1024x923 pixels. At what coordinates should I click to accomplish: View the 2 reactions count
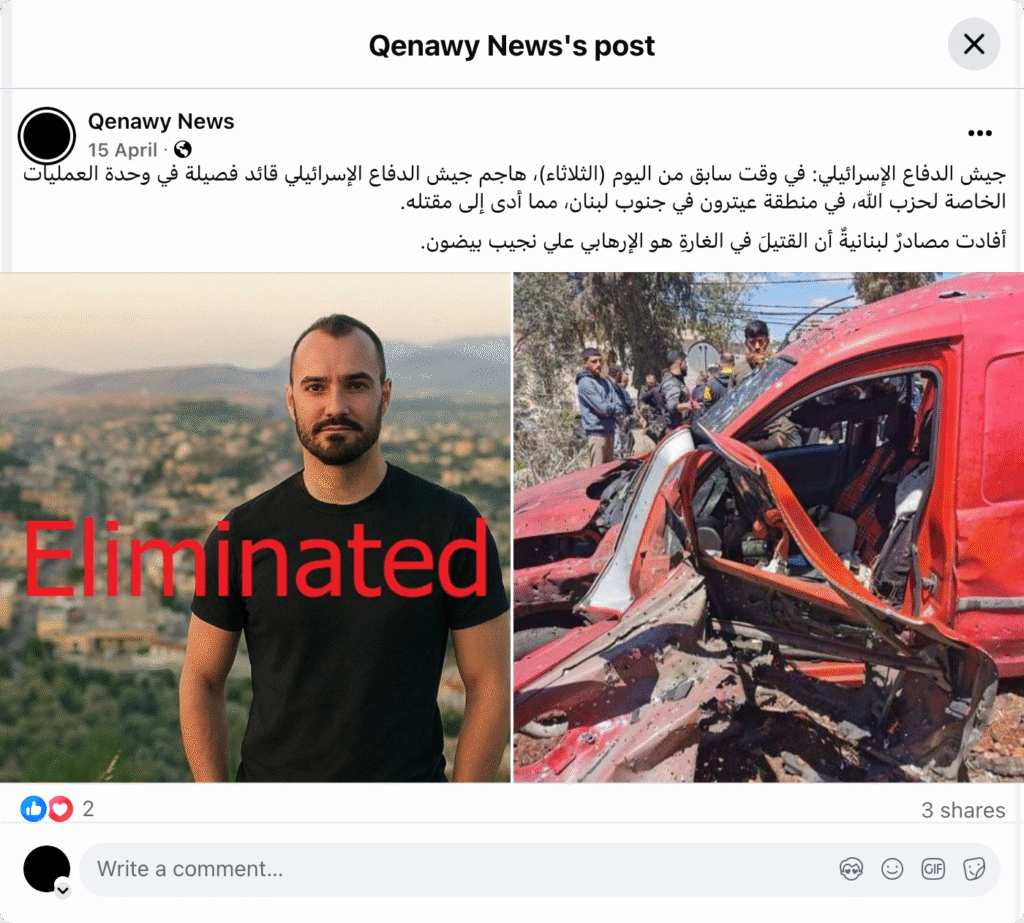pyautogui.click(x=88, y=809)
